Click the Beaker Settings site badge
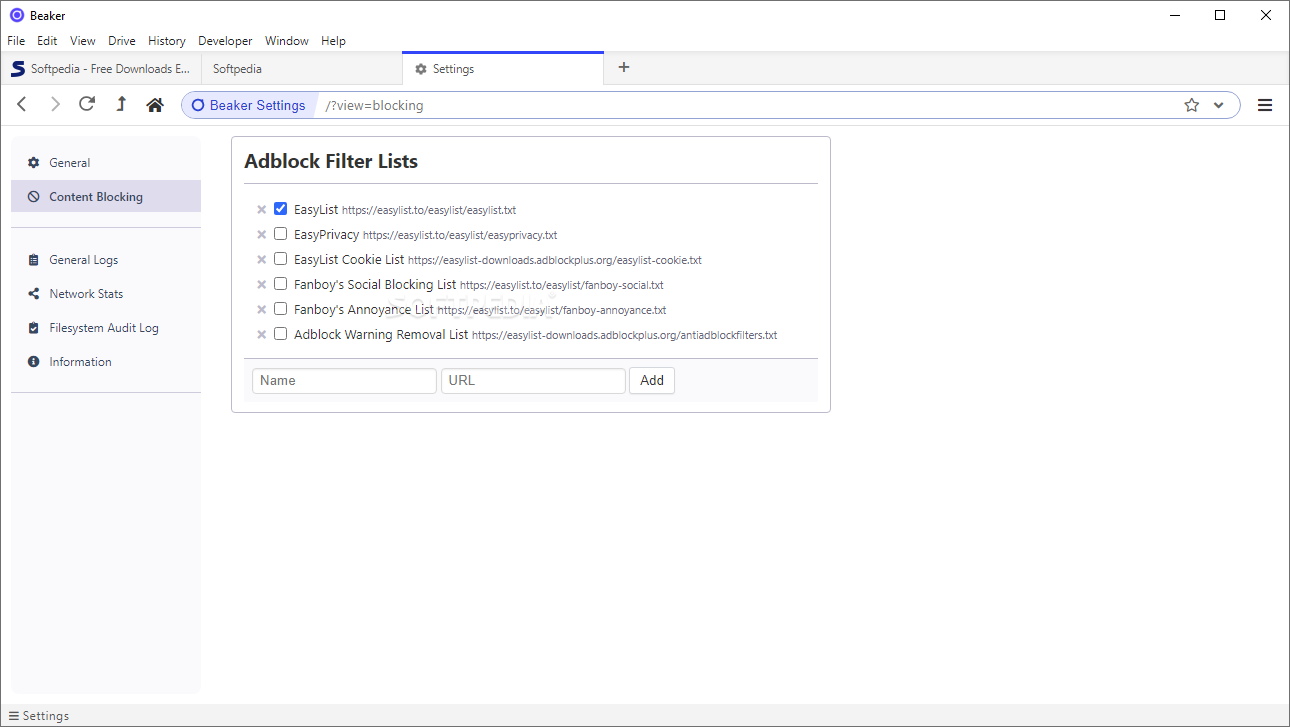Viewport: 1290px width, 727px height. pos(249,105)
